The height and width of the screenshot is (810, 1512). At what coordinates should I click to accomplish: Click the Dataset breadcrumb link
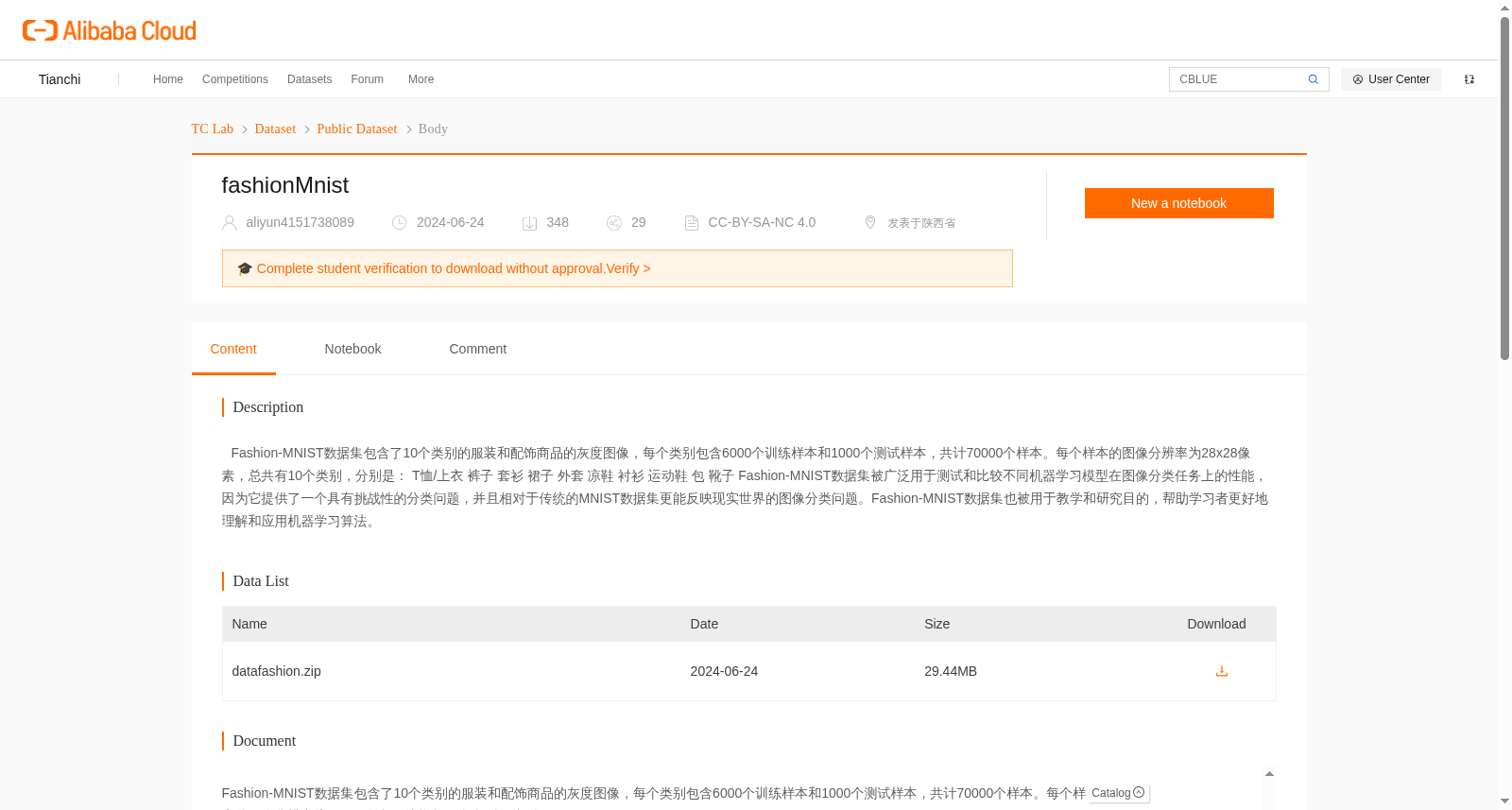[275, 129]
